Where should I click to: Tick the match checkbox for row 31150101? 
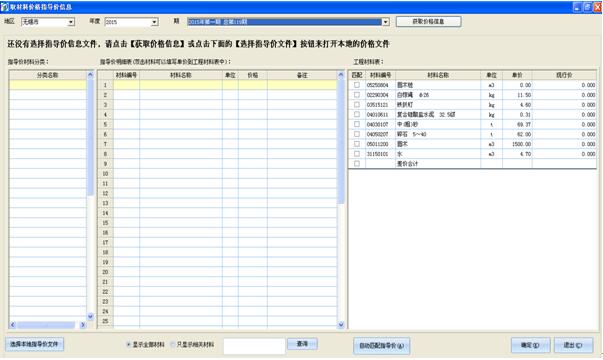[x=357, y=153]
